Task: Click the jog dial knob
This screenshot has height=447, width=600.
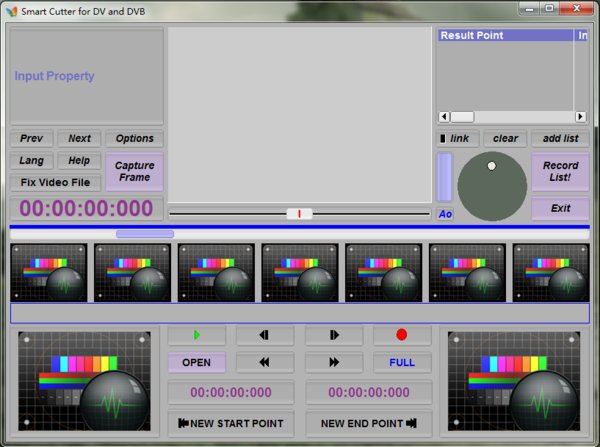Action: pos(491,166)
